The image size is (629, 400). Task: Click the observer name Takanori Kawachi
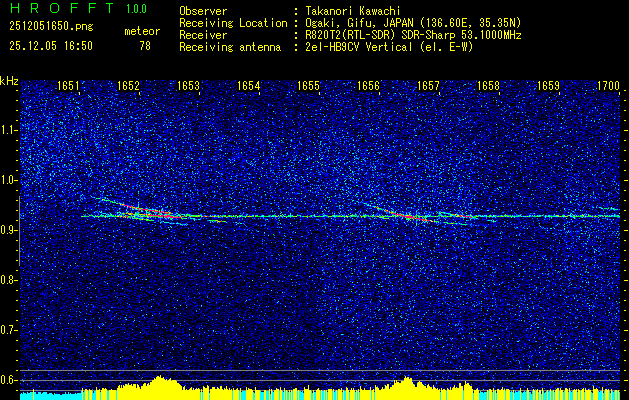(x=353, y=11)
